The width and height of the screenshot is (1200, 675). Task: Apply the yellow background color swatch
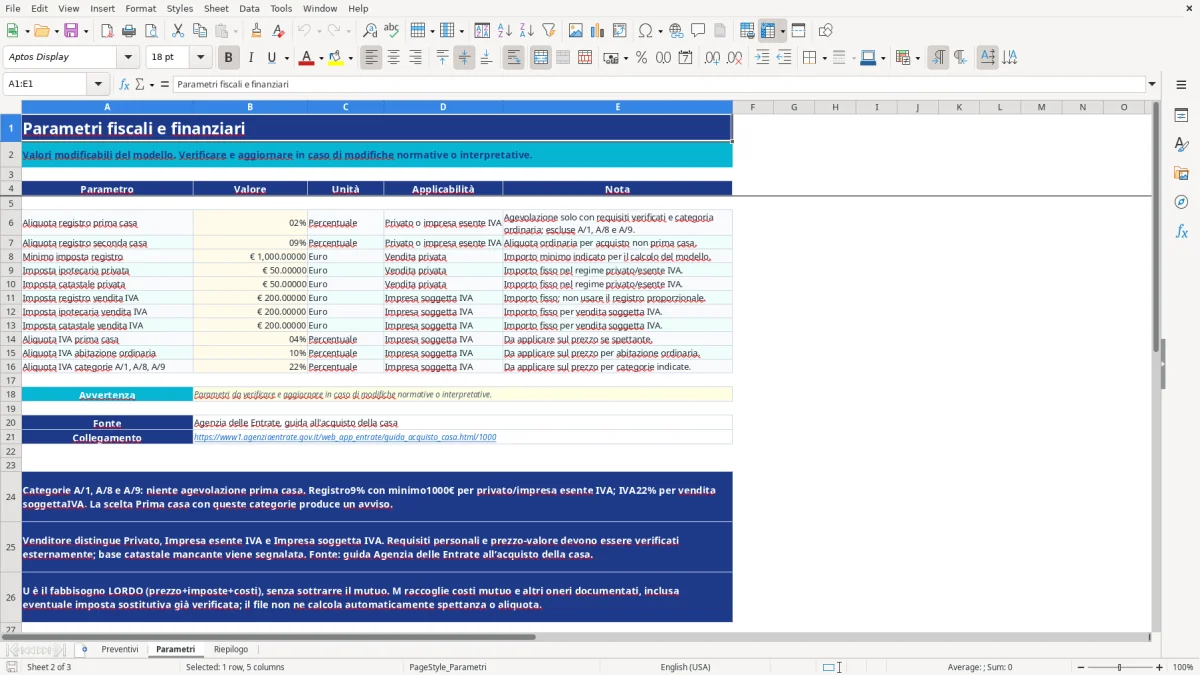pyautogui.click(x=335, y=58)
